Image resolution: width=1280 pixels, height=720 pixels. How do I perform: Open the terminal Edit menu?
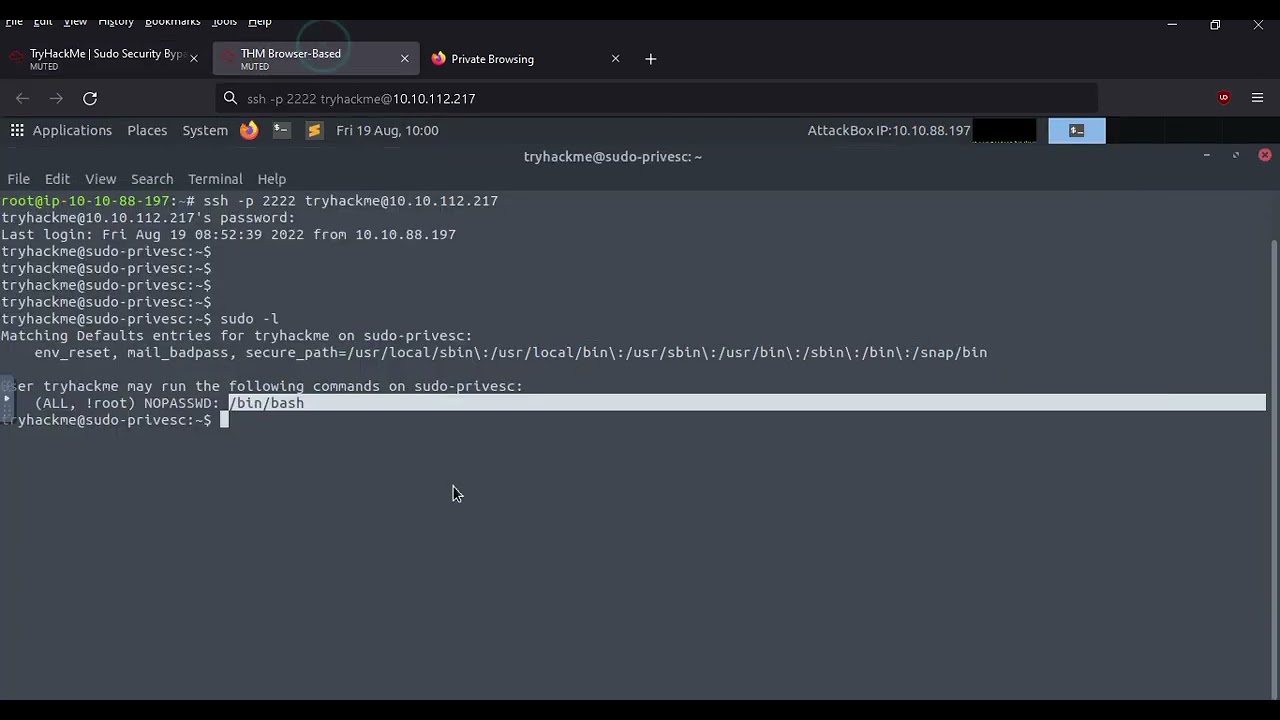pos(57,179)
